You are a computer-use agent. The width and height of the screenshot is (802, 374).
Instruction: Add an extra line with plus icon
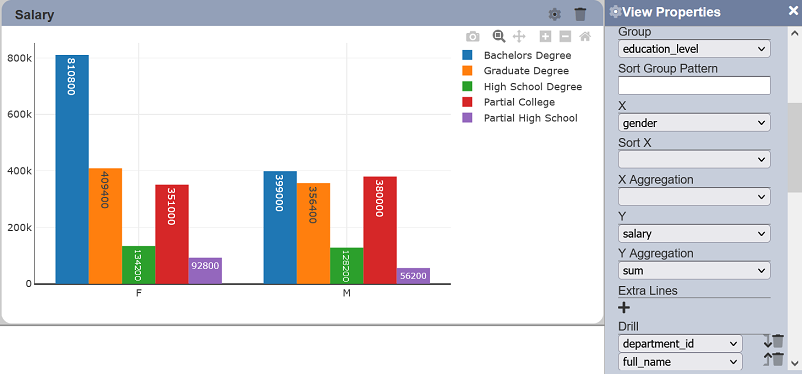pyautogui.click(x=624, y=307)
